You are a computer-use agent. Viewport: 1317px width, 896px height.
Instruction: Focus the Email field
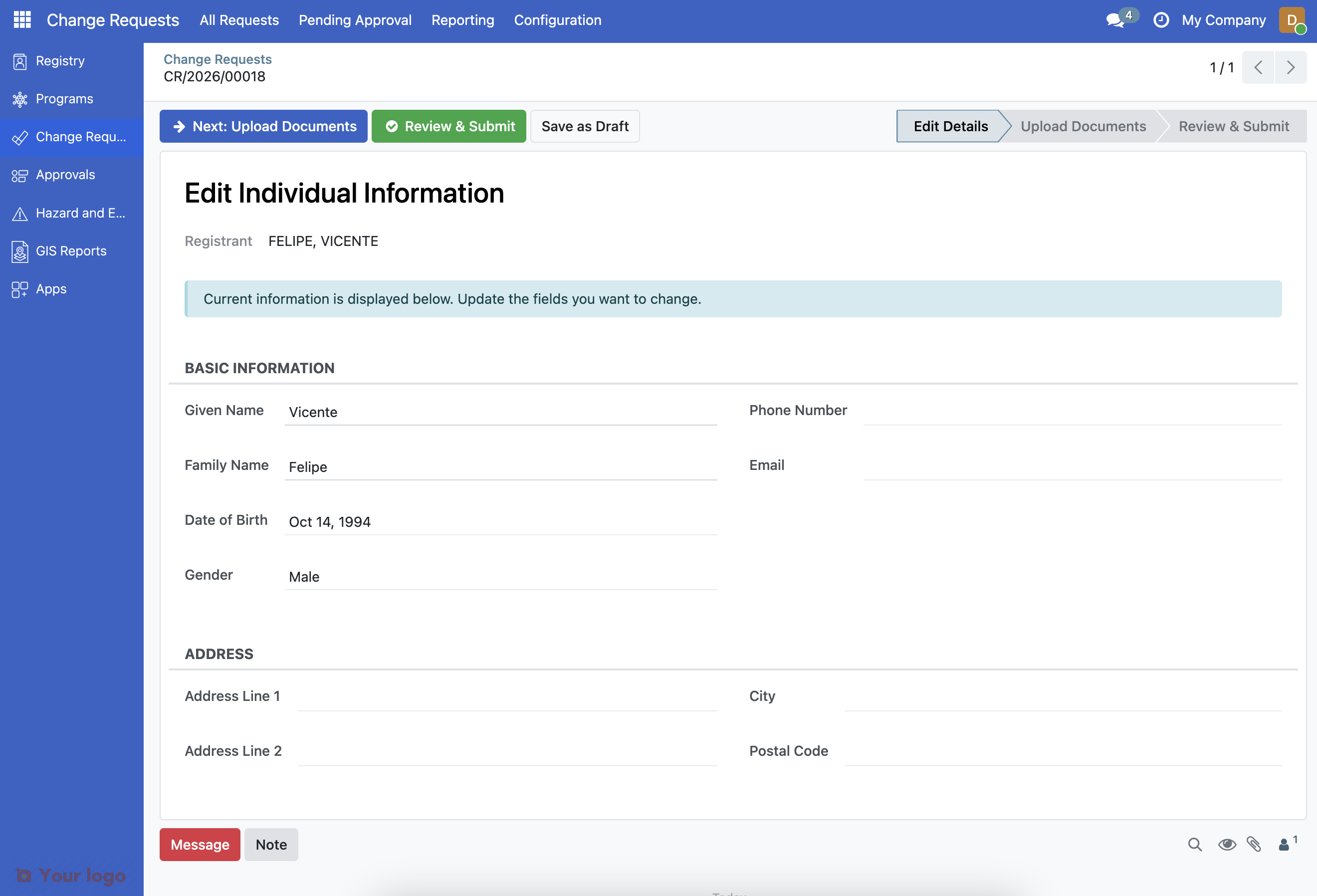pyautogui.click(x=1072, y=467)
